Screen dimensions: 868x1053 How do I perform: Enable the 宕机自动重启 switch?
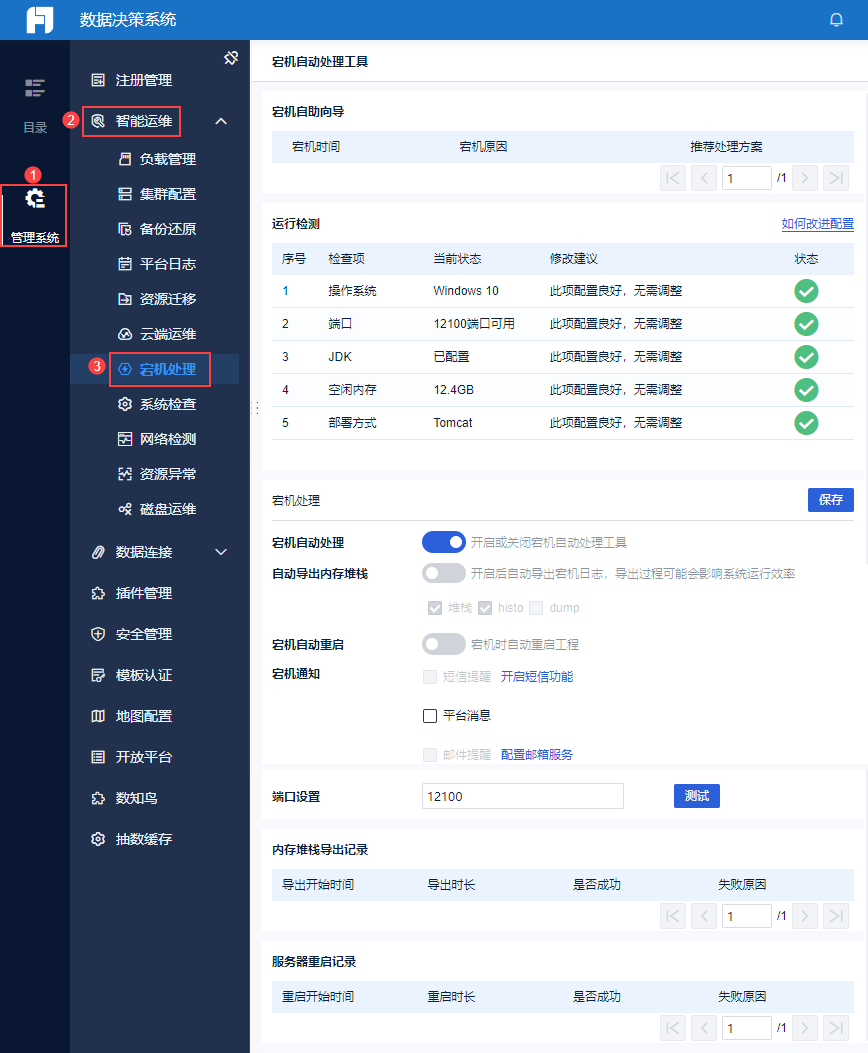pos(444,644)
